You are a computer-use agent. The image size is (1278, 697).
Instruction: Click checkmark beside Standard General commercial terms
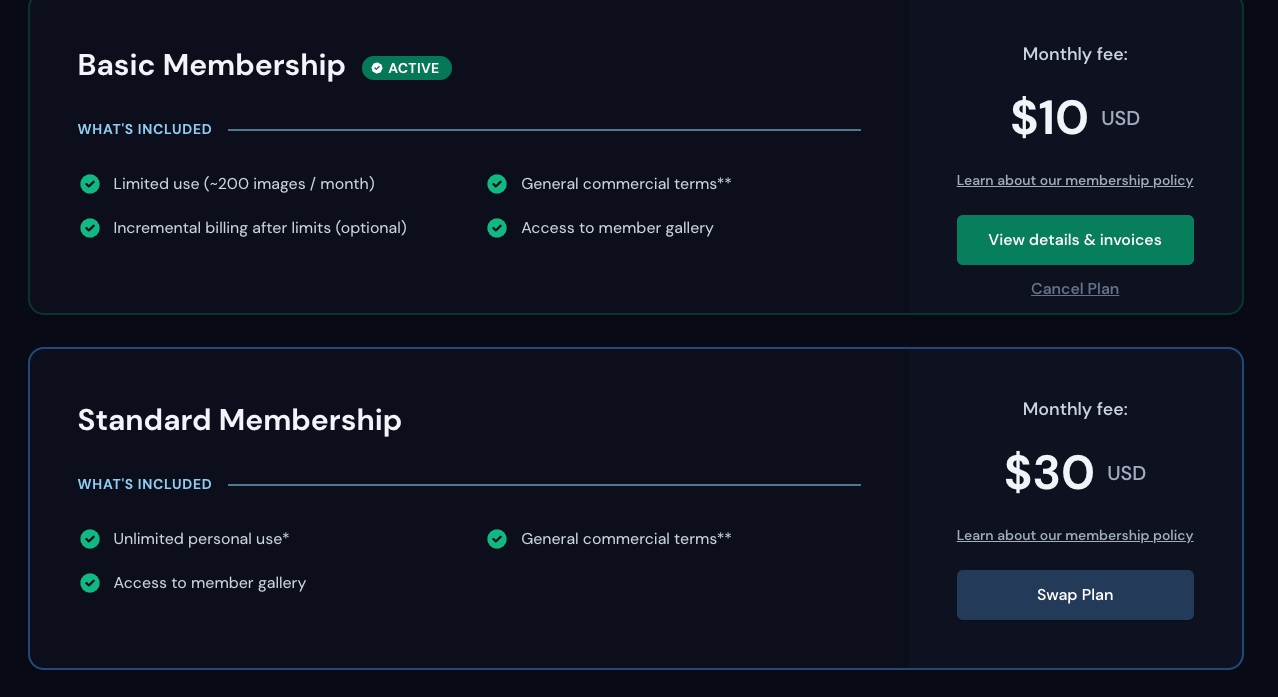497,539
